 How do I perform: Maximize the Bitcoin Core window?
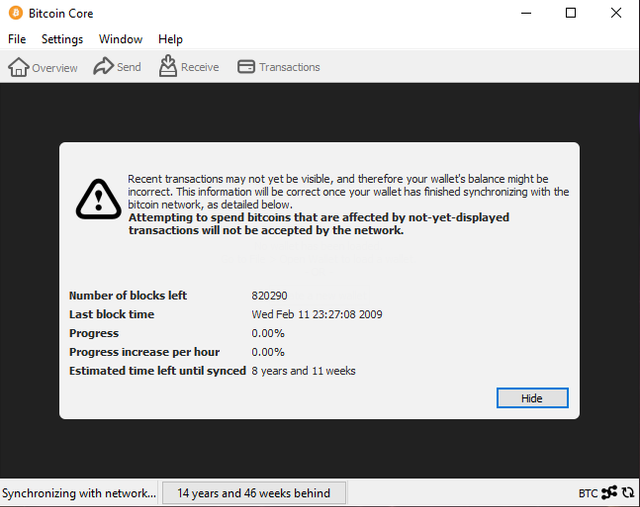(571, 13)
